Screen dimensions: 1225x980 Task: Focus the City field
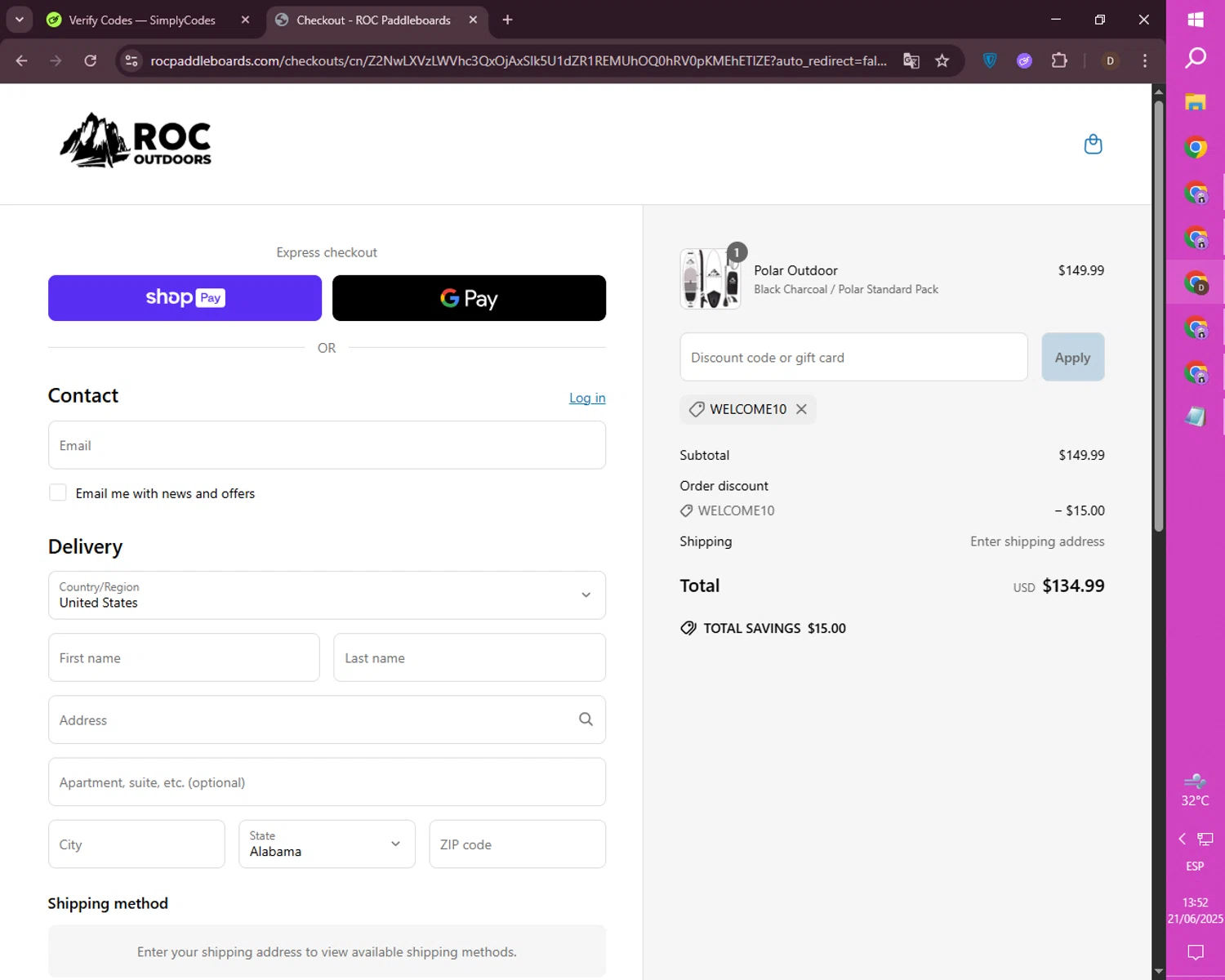pyautogui.click(x=136, y=844)
